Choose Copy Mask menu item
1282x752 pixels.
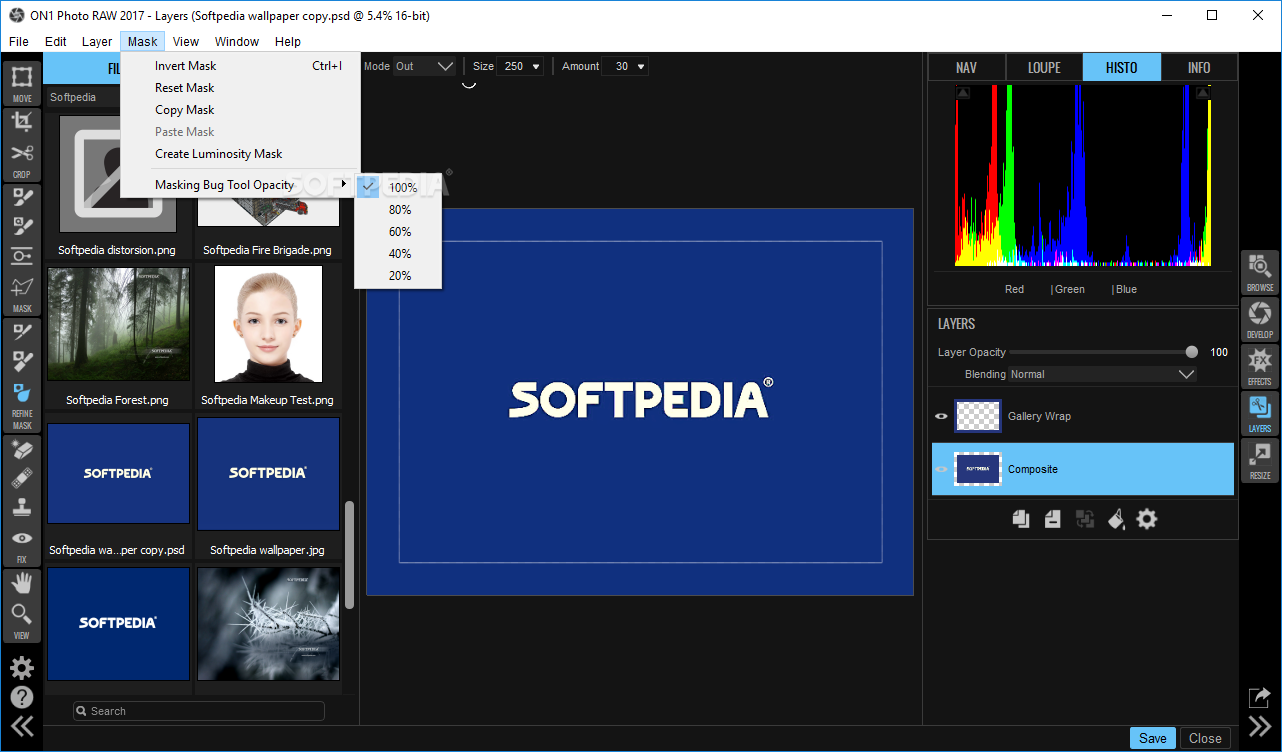[x=238, y=110]
